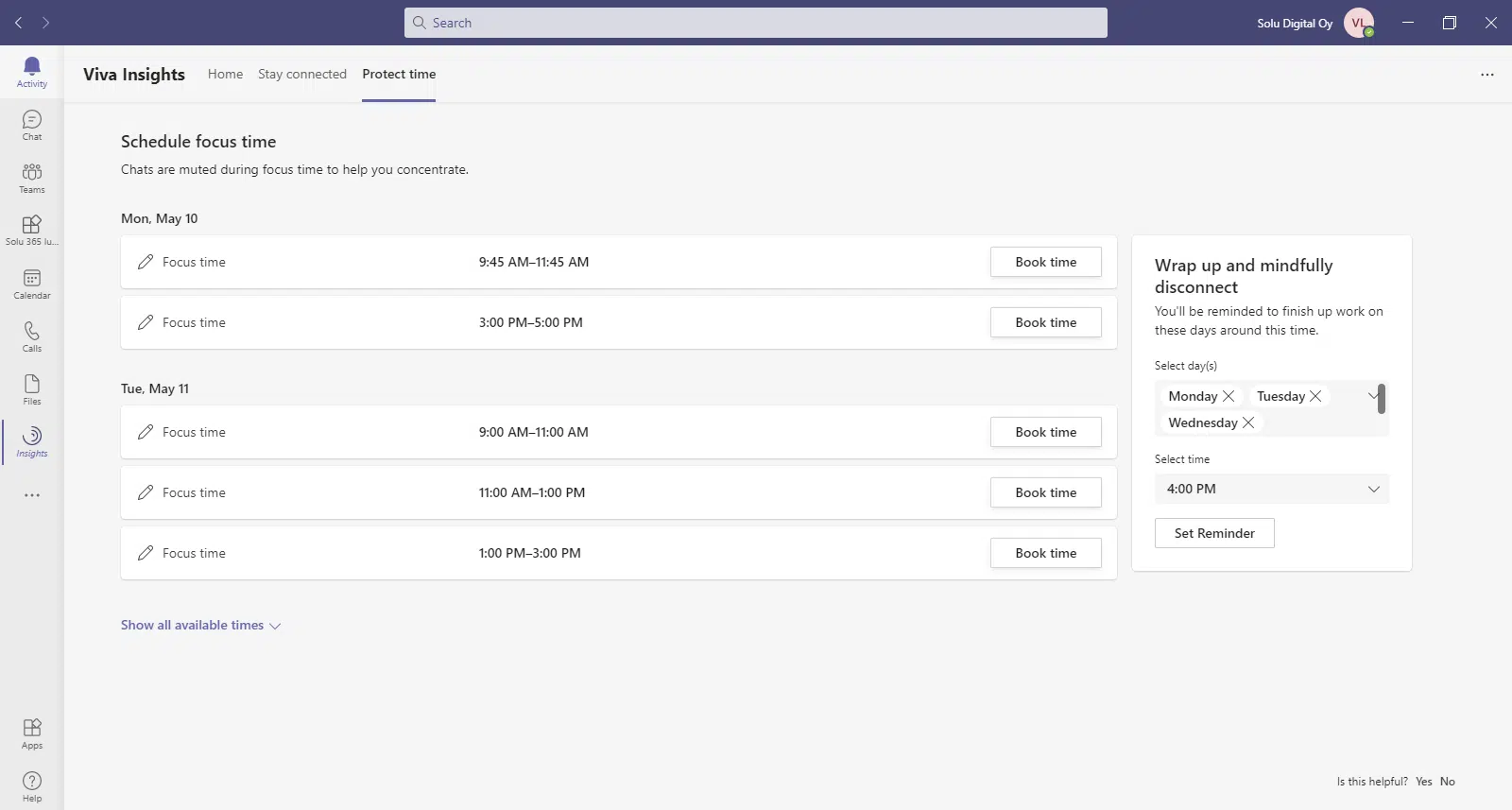Switch to the Home tab
Viewport: 1512px width, 810px height.
225,74
